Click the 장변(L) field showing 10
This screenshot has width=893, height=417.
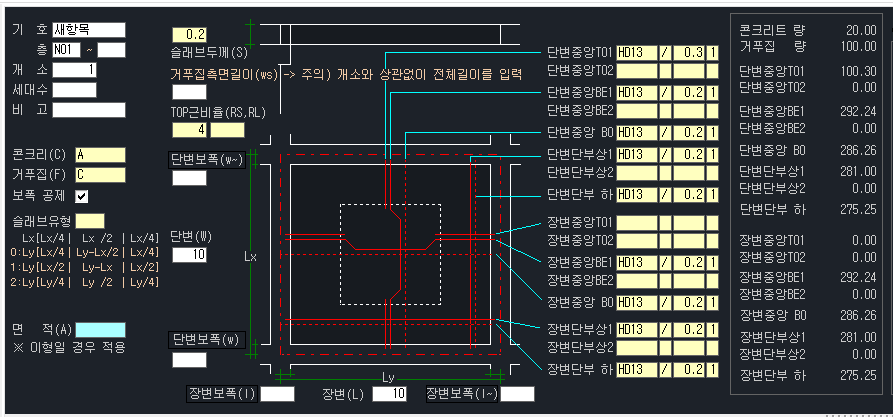pos(389,394)
